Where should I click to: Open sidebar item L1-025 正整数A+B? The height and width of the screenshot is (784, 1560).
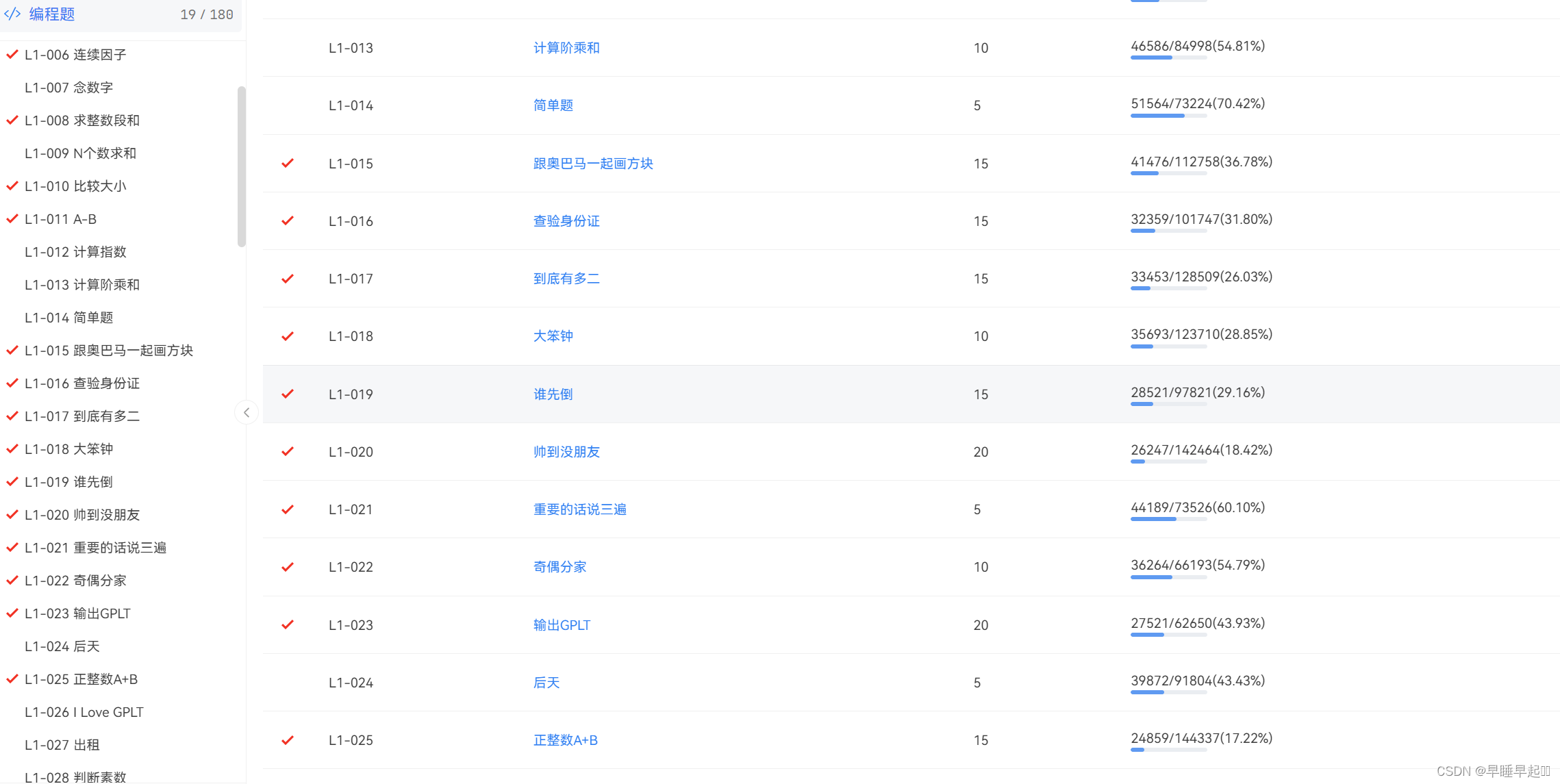click(81, 679)
